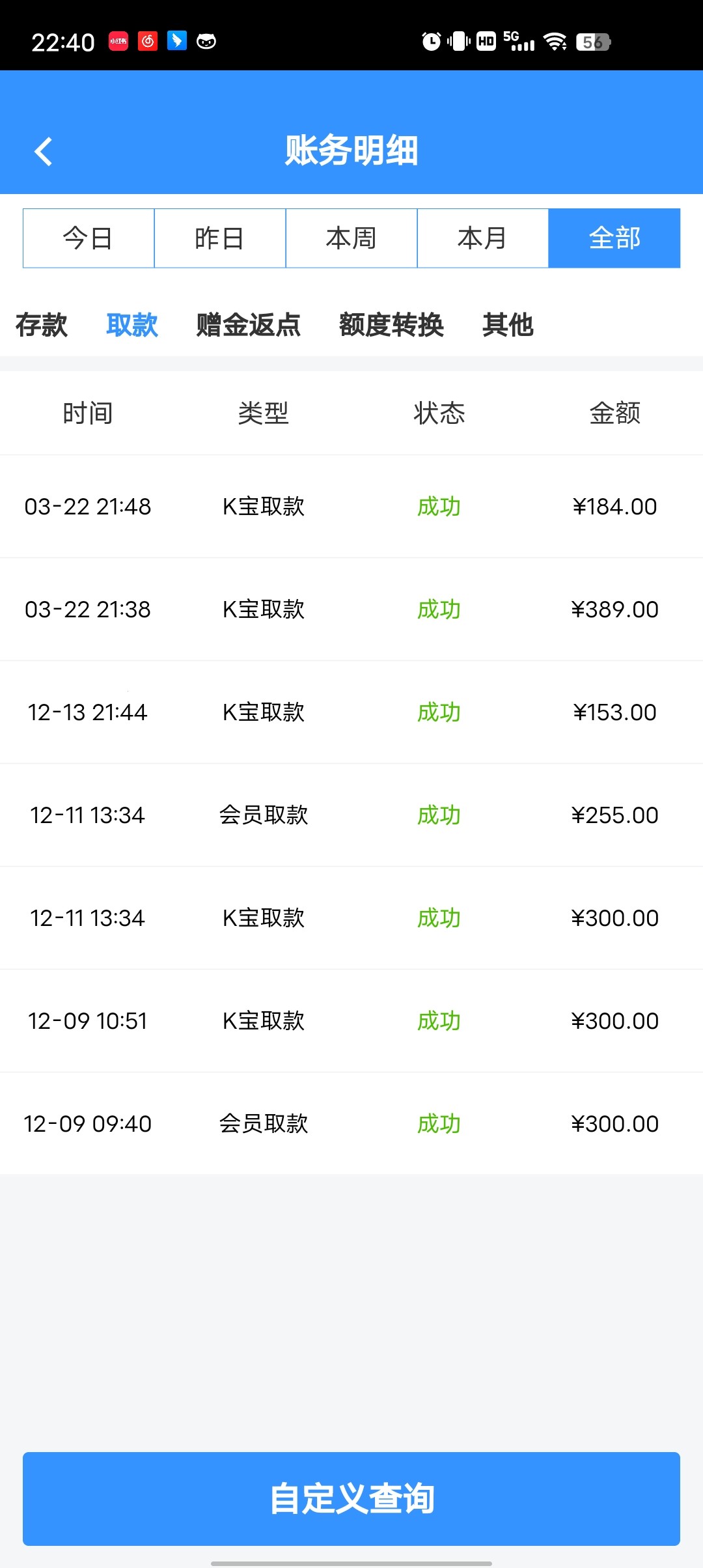This screenshot has width=703, height=1568.
Task: Open the ¥255.00 会员取款 record
Action: tap(351, 815)
